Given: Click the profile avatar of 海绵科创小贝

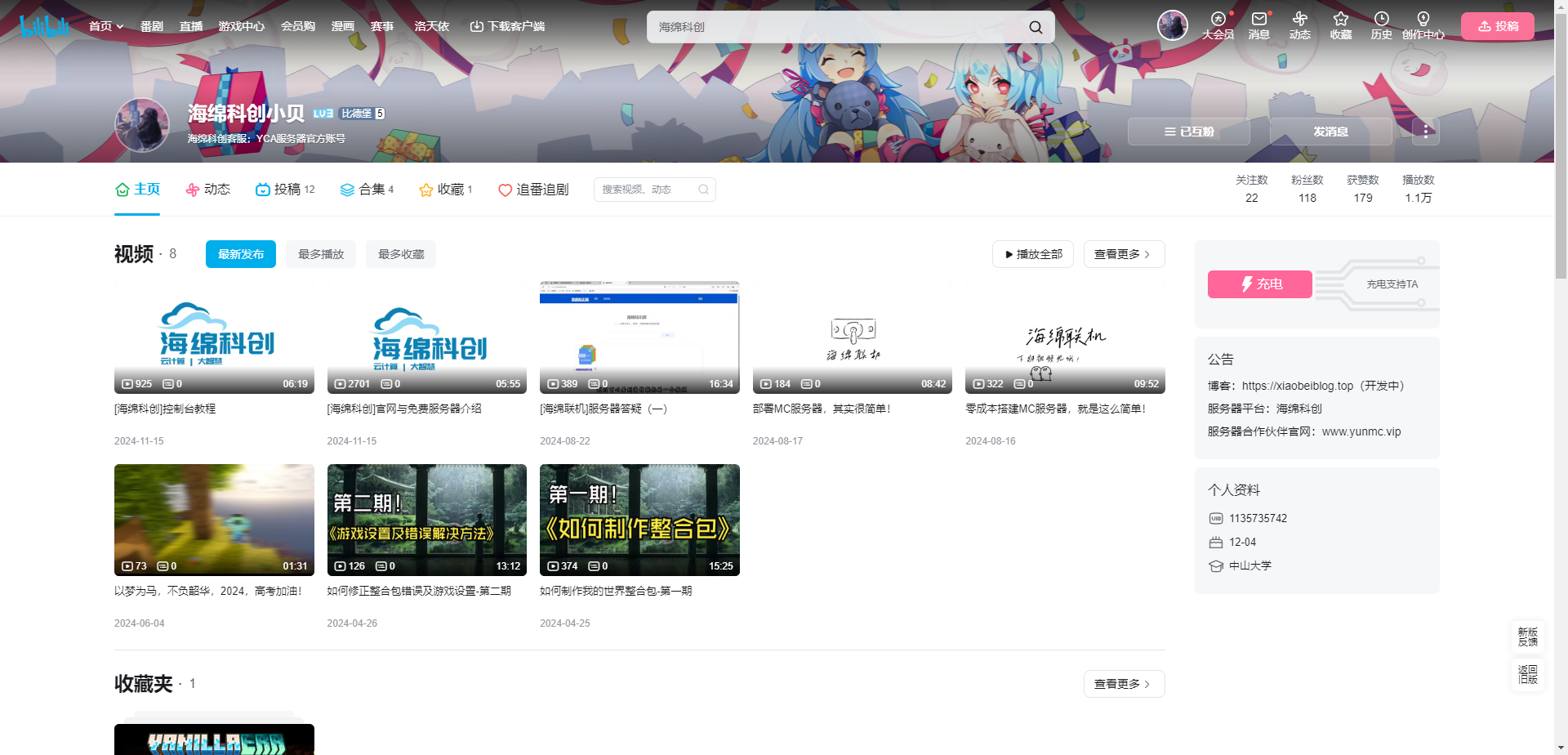Looking at the screenshot, I should tap(141, 125).
